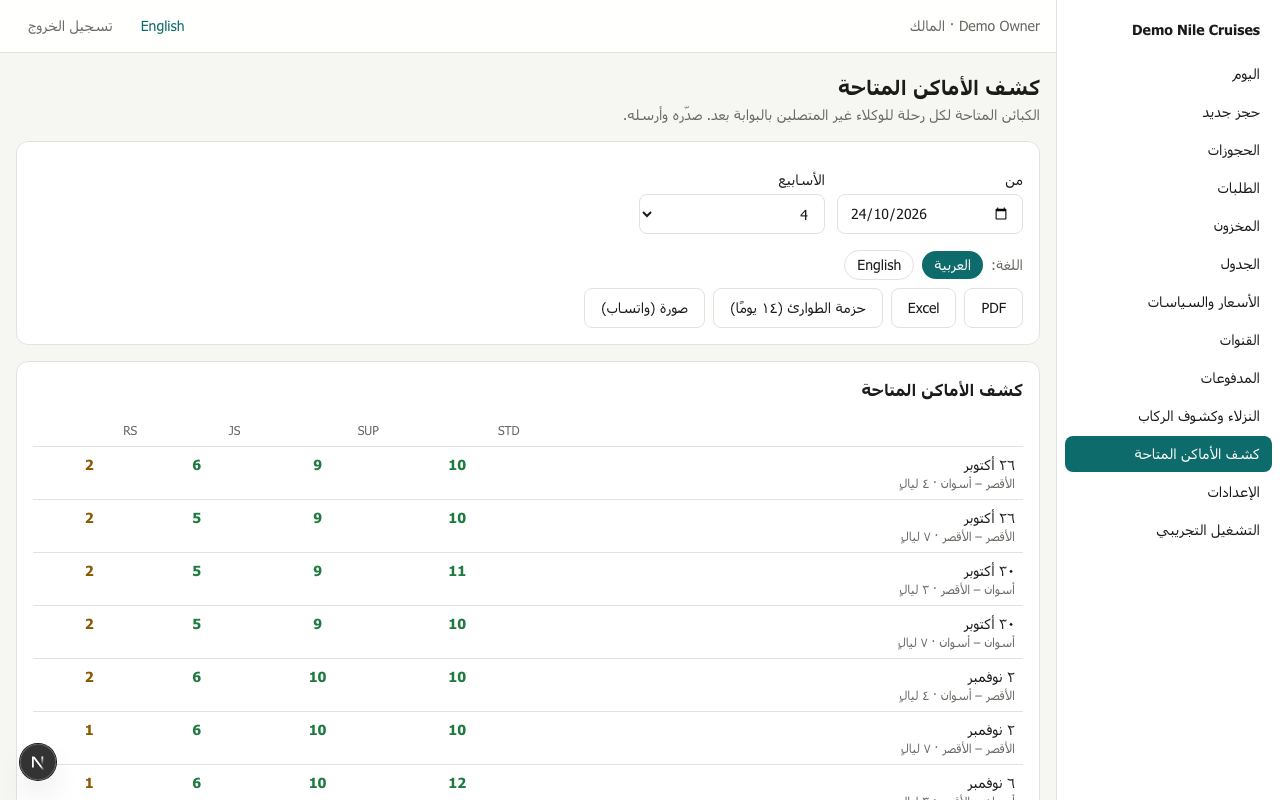Screen dimensions: 1280x800
Task: Open النزلاء وكشوف الركاب page
Action: pos(1168,416)
